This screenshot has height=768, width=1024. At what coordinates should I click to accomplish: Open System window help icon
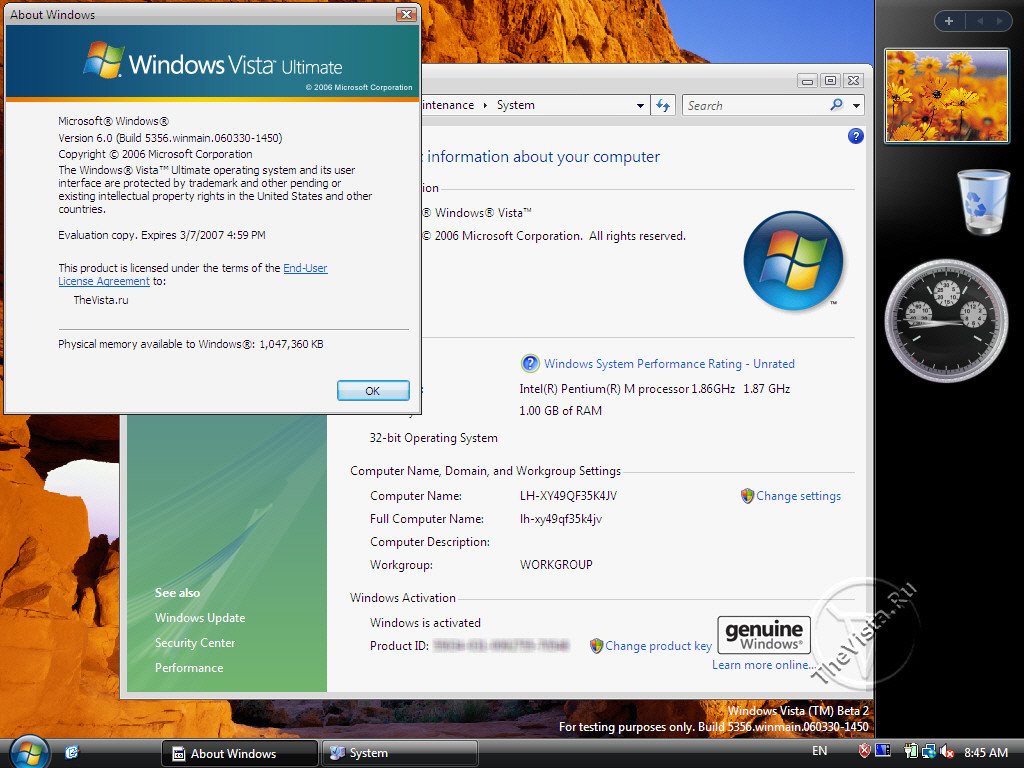click(x=856, y=136)
